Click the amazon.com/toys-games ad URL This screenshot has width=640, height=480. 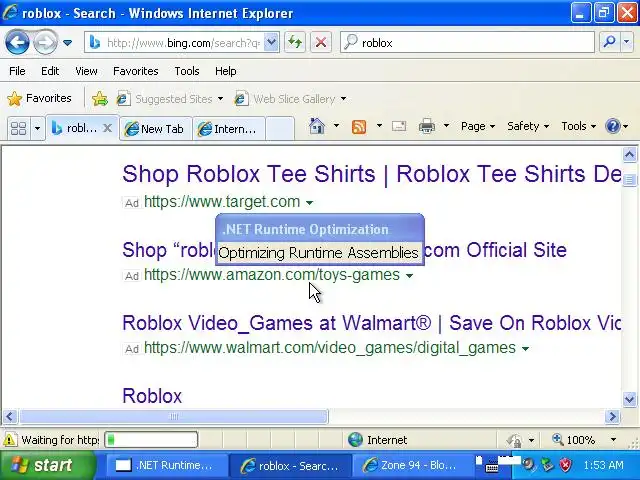coord(272,275)
